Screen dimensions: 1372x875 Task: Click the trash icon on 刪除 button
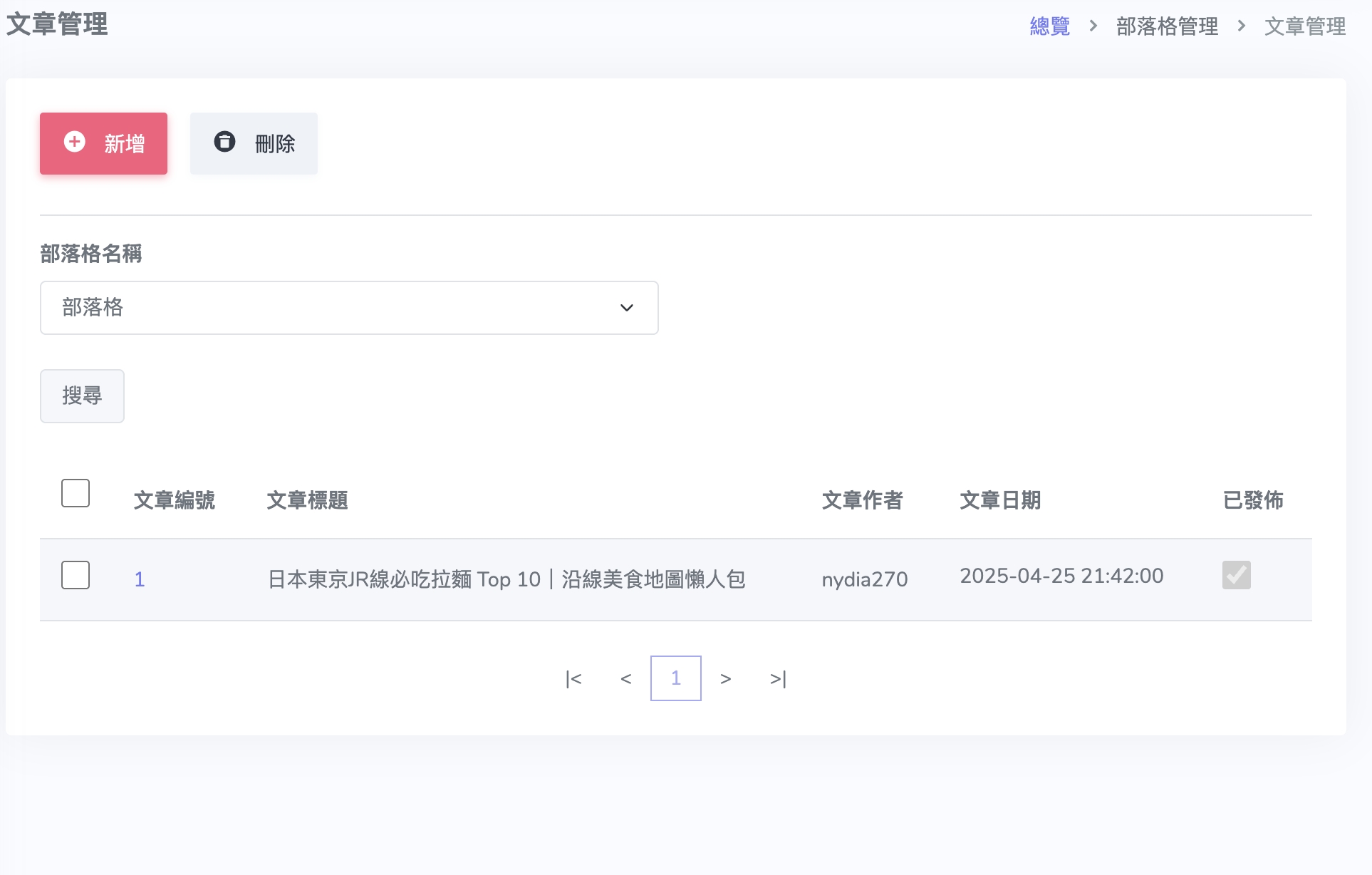click(224, 142)
